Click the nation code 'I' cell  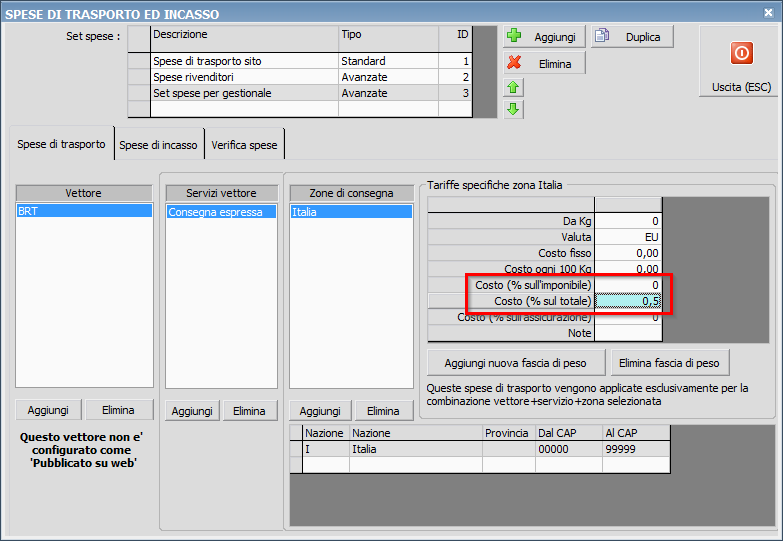coord(326,449)
